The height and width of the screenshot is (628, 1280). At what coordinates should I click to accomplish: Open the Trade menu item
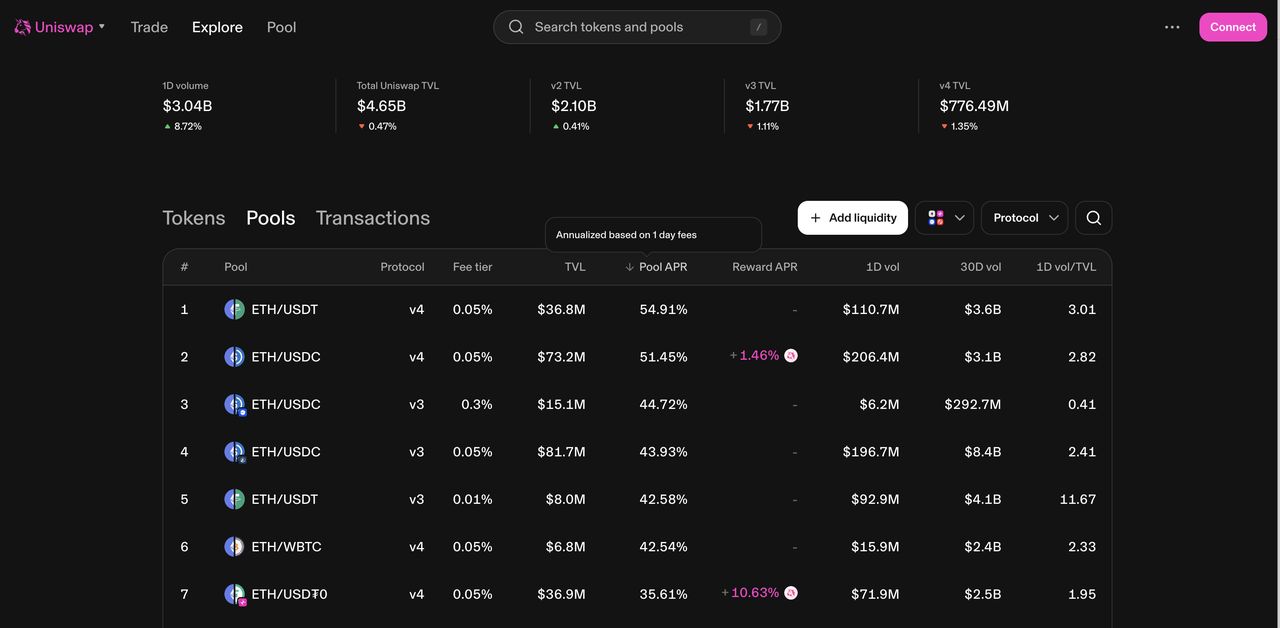coord(149,27)
